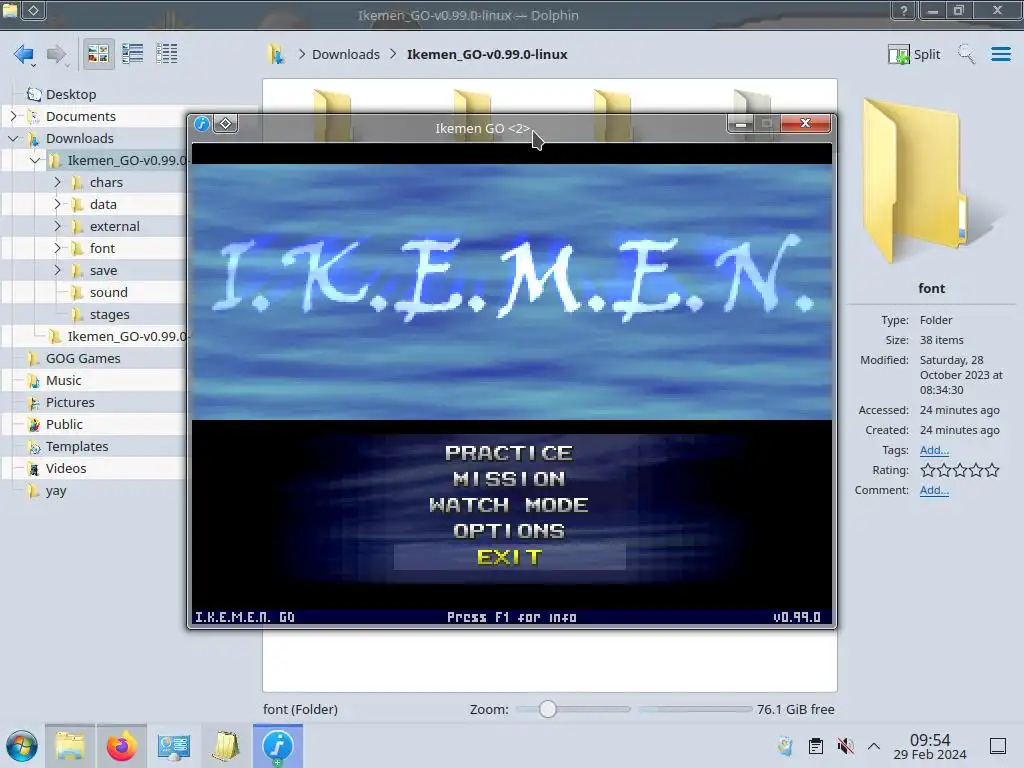
Task: Toggle Ikemen GO window on all desktops
Action: (x=225, y=123)
